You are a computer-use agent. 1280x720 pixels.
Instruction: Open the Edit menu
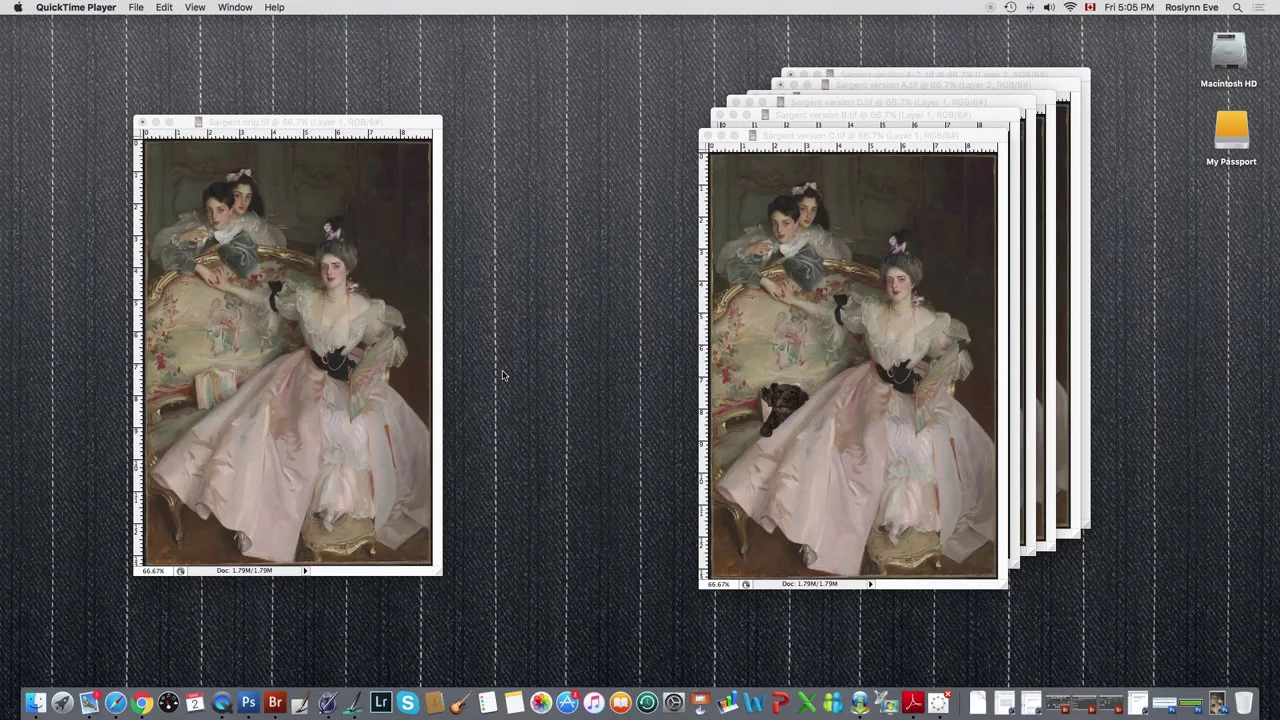pos(164,7)
